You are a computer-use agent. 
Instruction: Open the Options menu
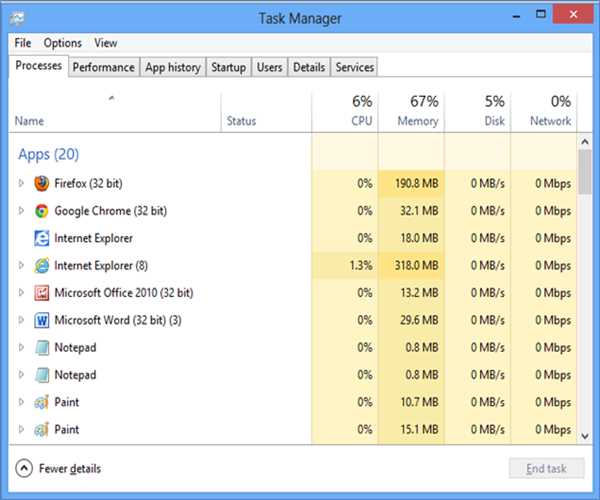click(x=62, y=43)
